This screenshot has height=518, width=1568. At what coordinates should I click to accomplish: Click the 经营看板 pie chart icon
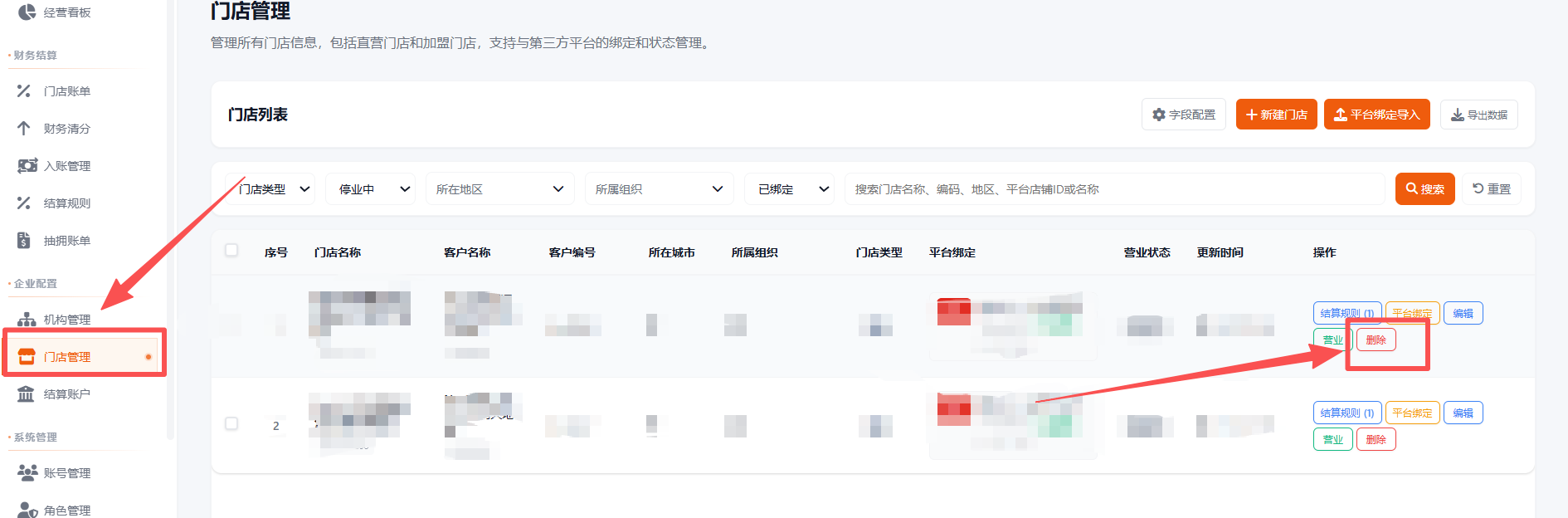[27, 12]
